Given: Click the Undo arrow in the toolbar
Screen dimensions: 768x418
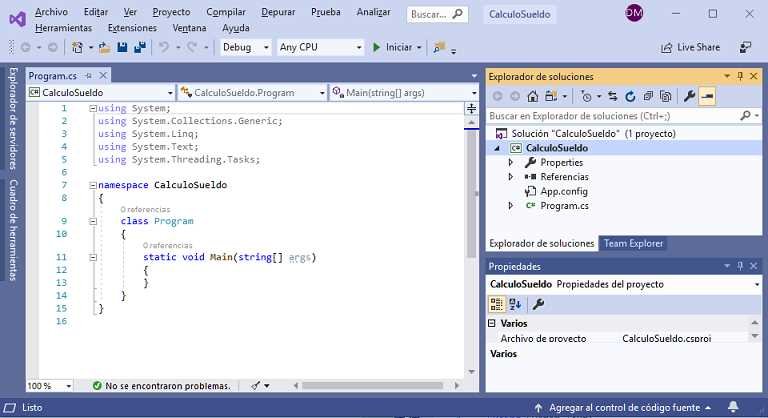Looking at the screenshot, I should (164, 47).
